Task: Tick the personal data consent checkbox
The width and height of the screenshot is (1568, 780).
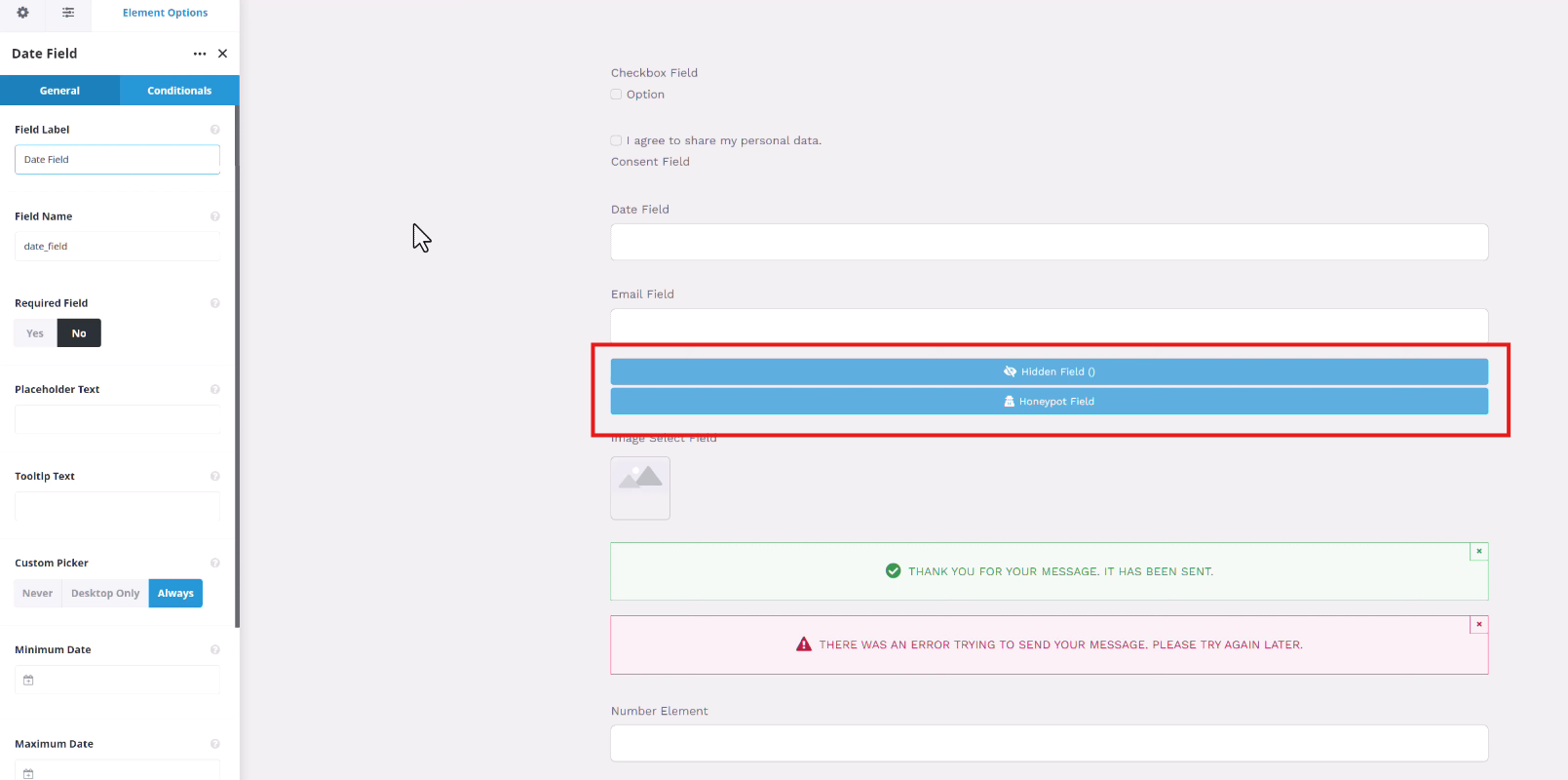Action: (x=616, y=140)
